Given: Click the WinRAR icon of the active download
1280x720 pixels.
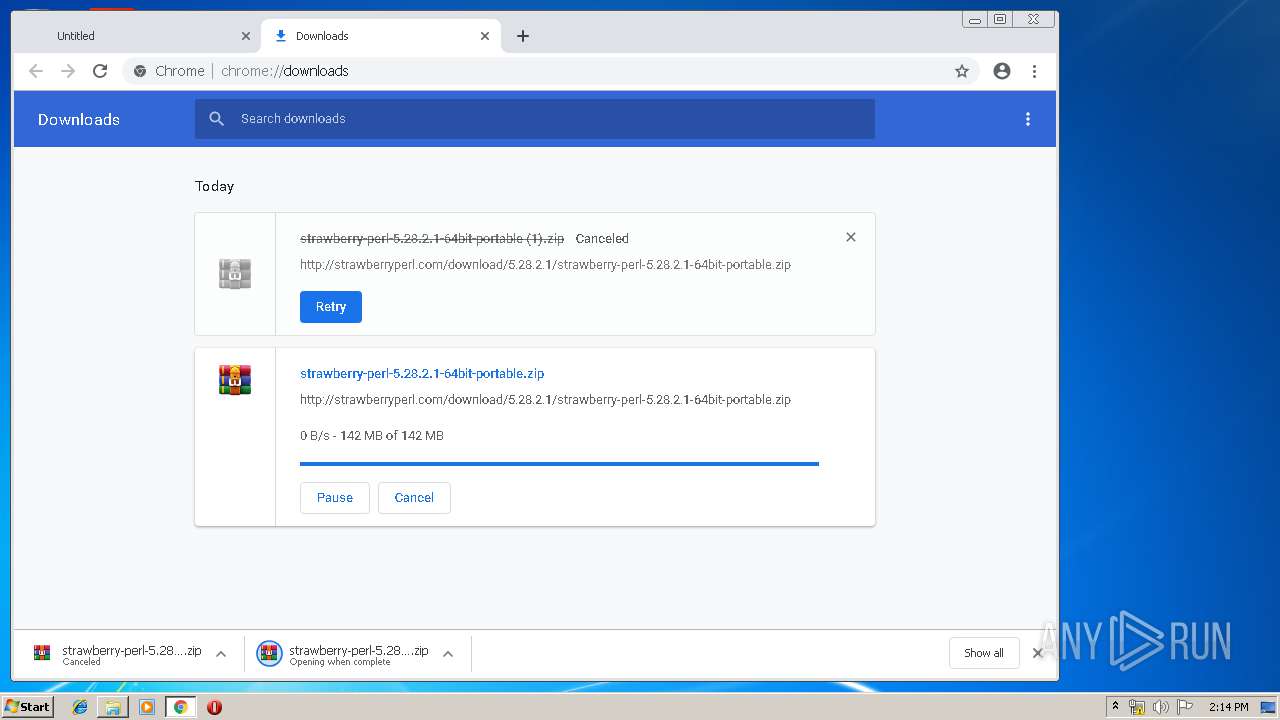Looking at the screenshot, I should 235,380.
